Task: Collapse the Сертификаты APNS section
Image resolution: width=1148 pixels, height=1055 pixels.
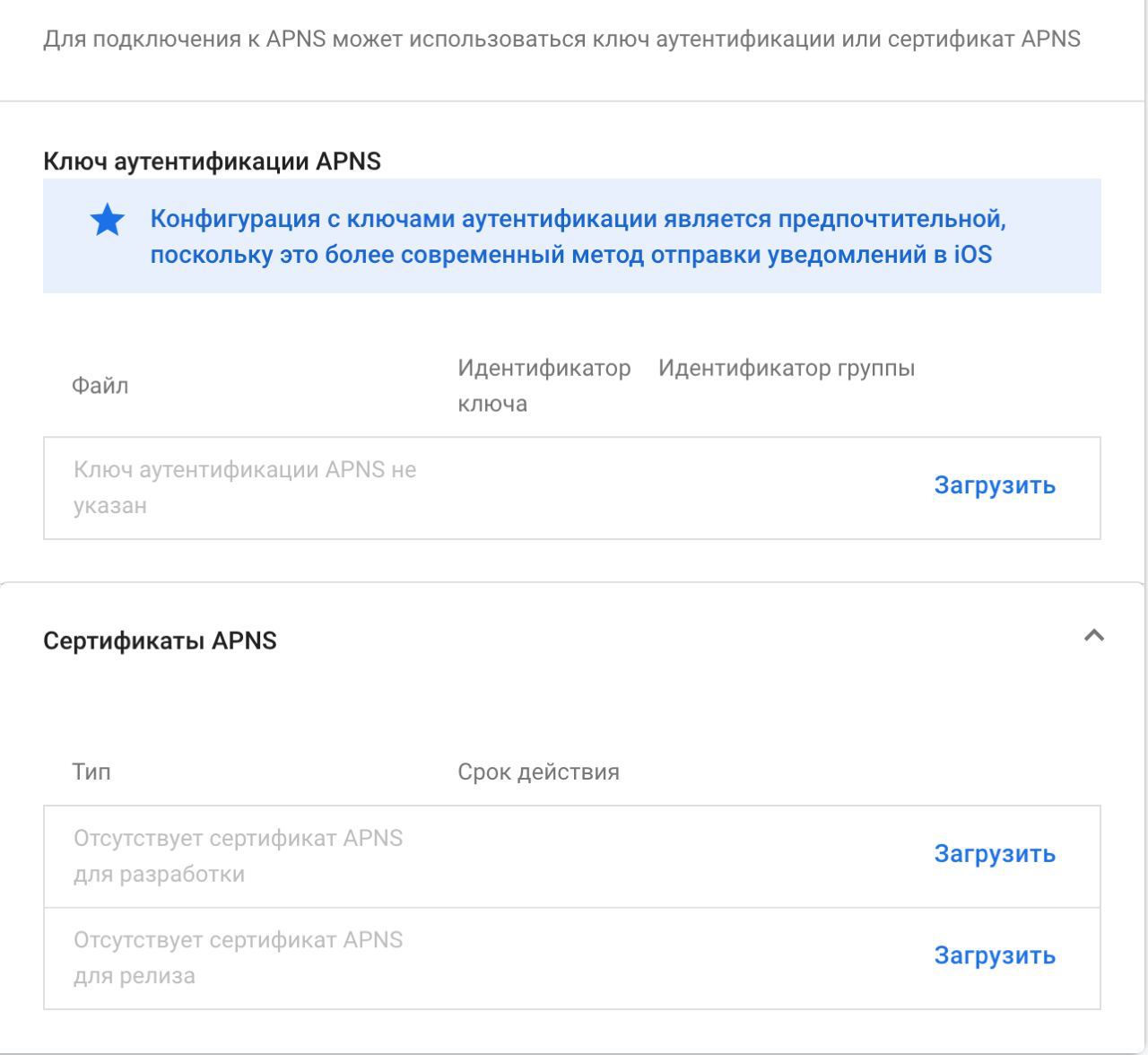Action: click(x=1093, y=636)
